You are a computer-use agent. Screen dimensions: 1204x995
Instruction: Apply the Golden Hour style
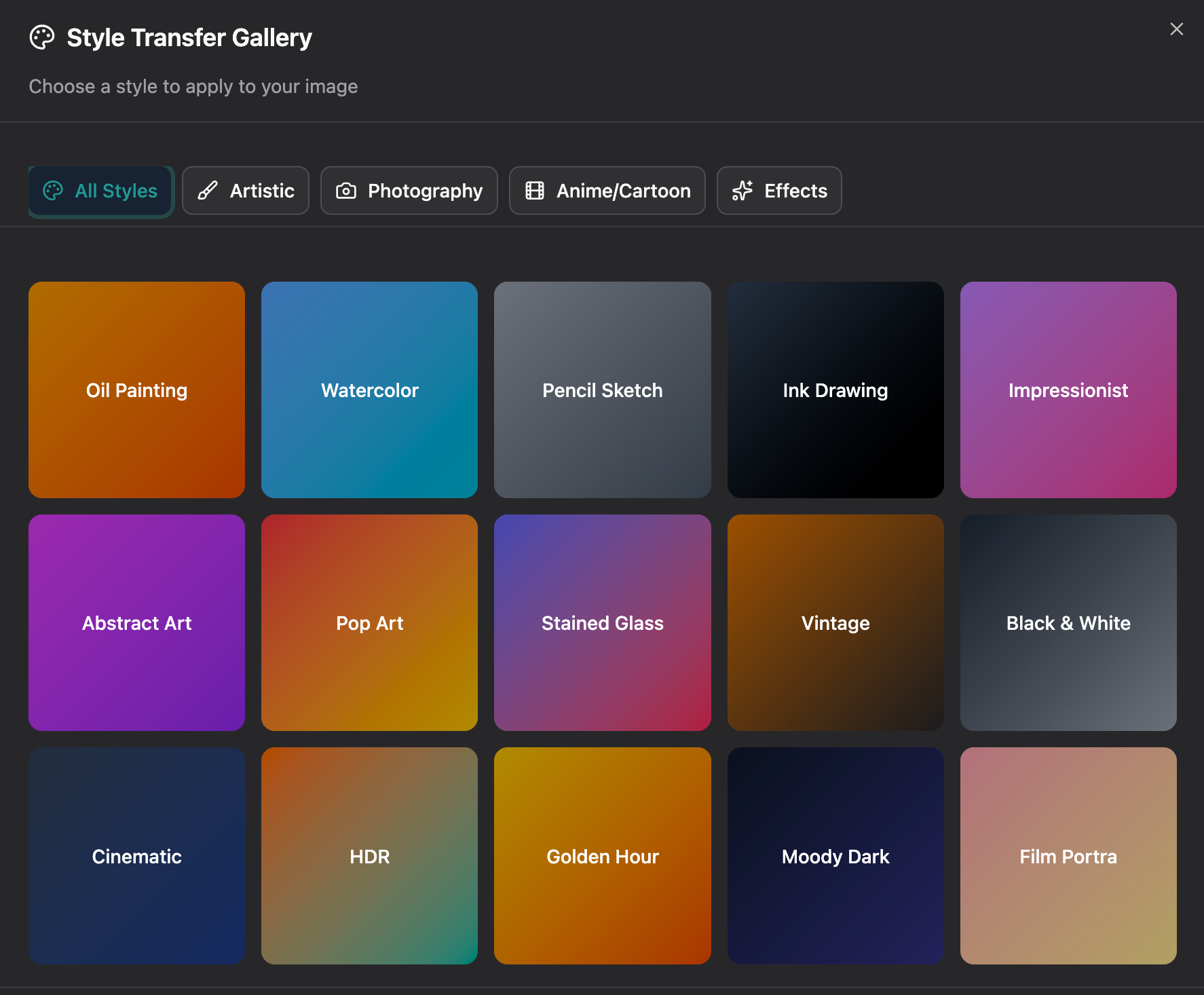pyautogui.click(x=602, y=855)
